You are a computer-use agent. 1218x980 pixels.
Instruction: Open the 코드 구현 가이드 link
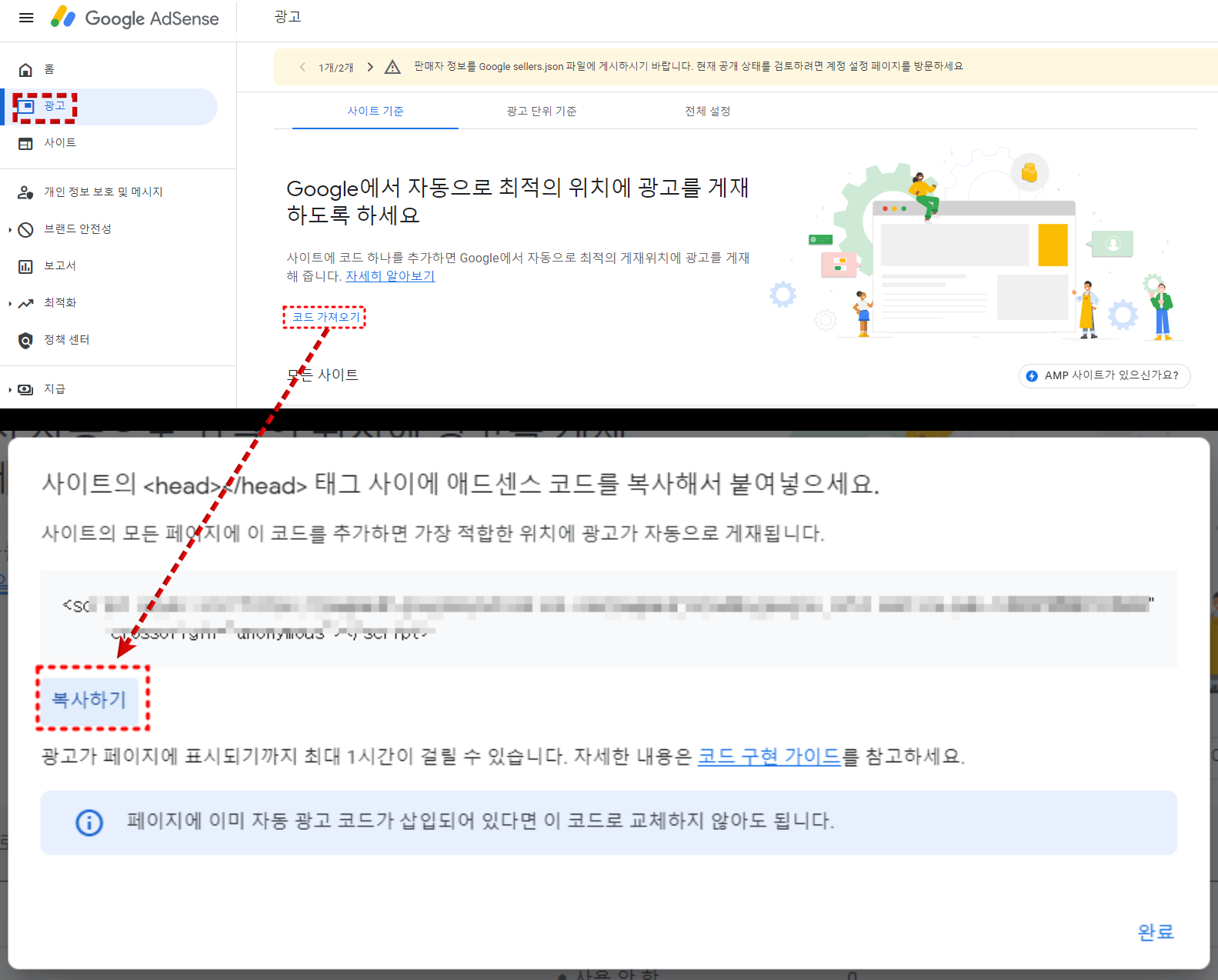click(x=769, y=756)
